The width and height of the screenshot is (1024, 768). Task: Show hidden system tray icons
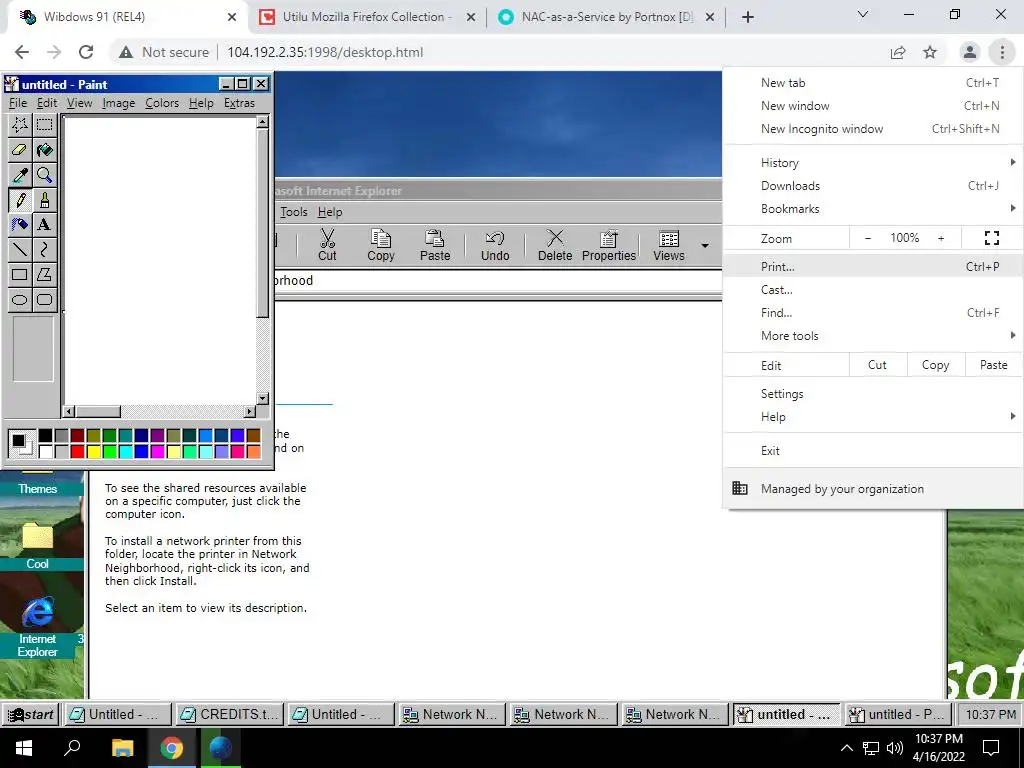846,748
